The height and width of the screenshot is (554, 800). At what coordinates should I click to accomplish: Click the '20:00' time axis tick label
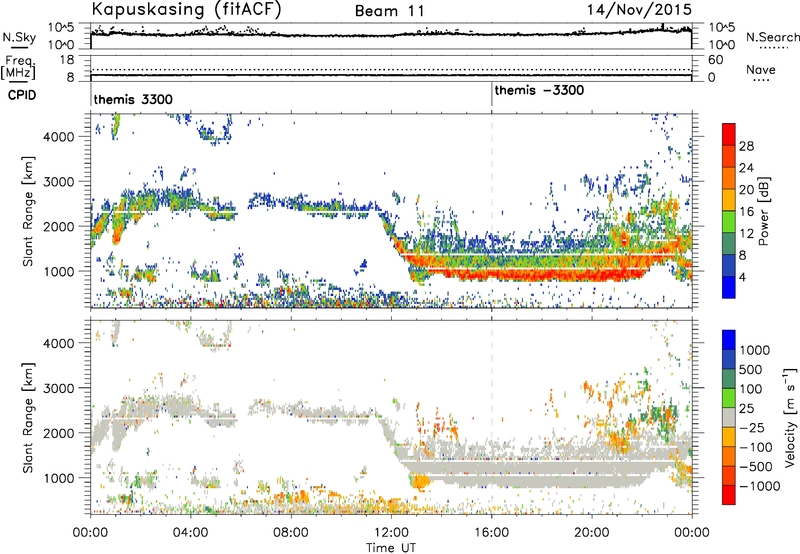(592, 533)
